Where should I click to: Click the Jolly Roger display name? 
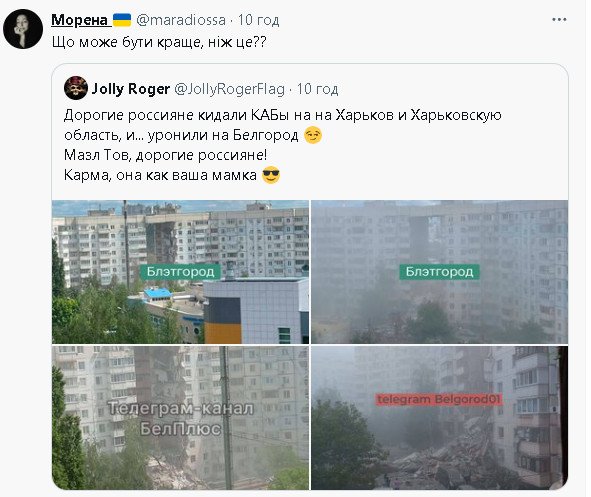click(x=131, y=89)
